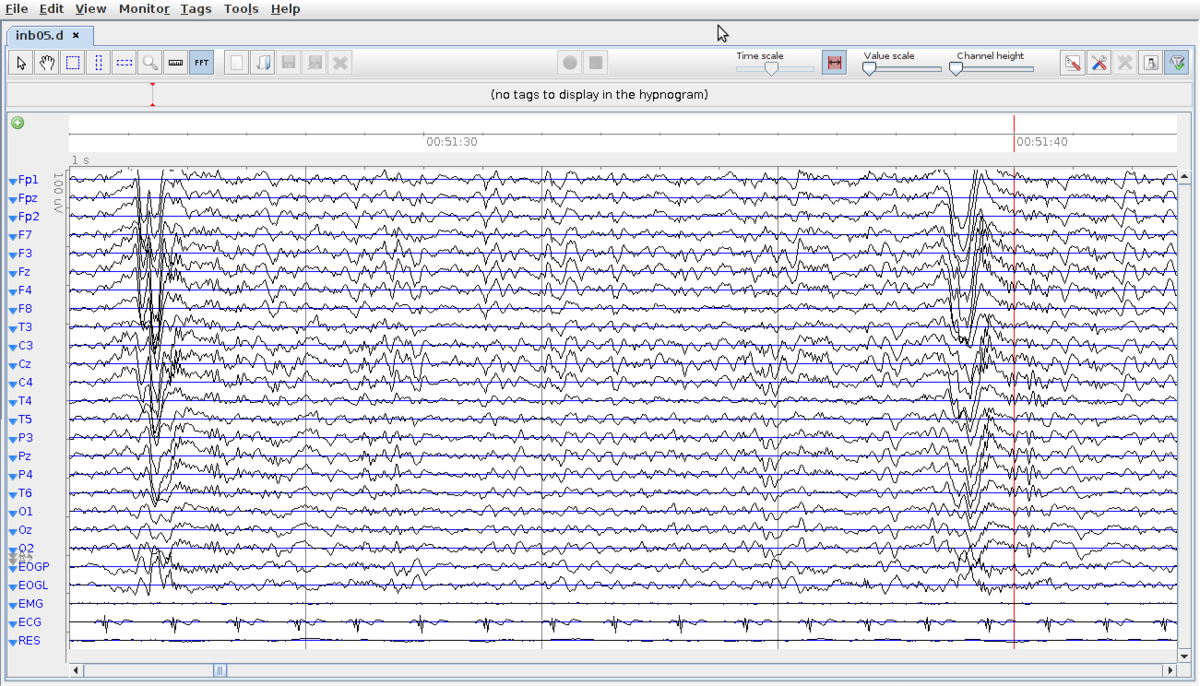Click the Help menu item
Viewport: 1200px width, 686px height.
pyautogui.click(x=285, y=8)
